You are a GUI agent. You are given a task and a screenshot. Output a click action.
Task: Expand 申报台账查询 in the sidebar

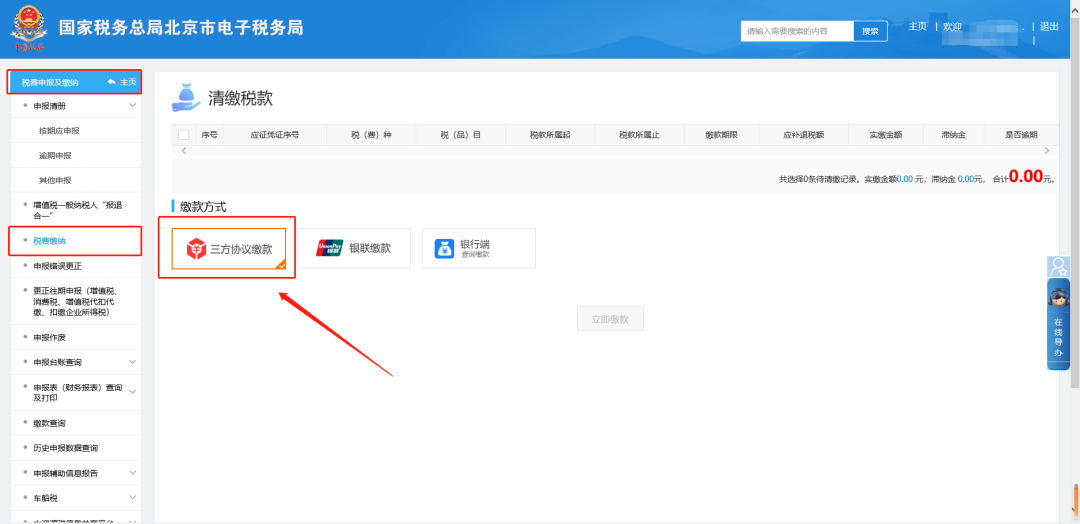pos(133,362)
